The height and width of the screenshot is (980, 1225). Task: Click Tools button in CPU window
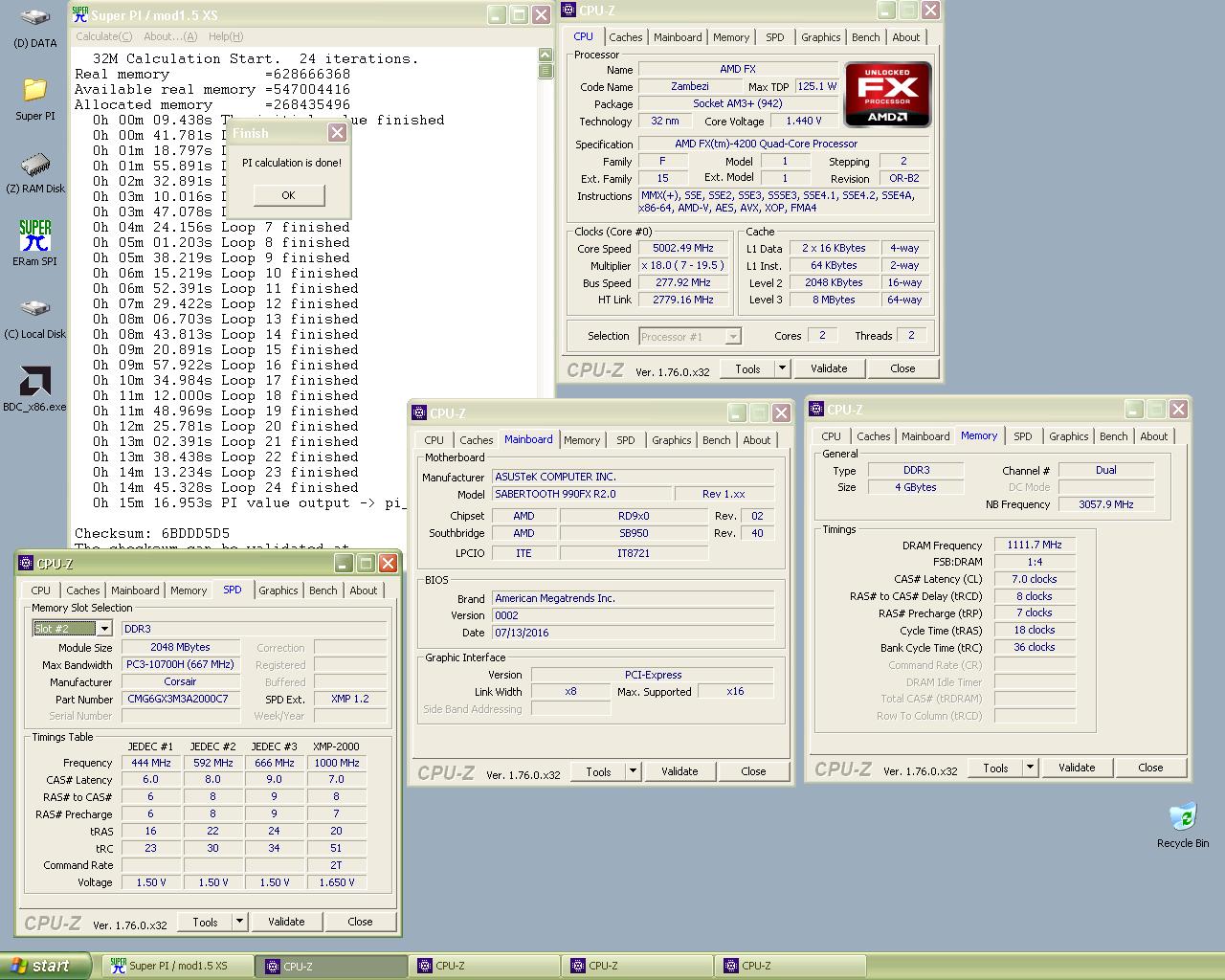[x=748, y=368]
